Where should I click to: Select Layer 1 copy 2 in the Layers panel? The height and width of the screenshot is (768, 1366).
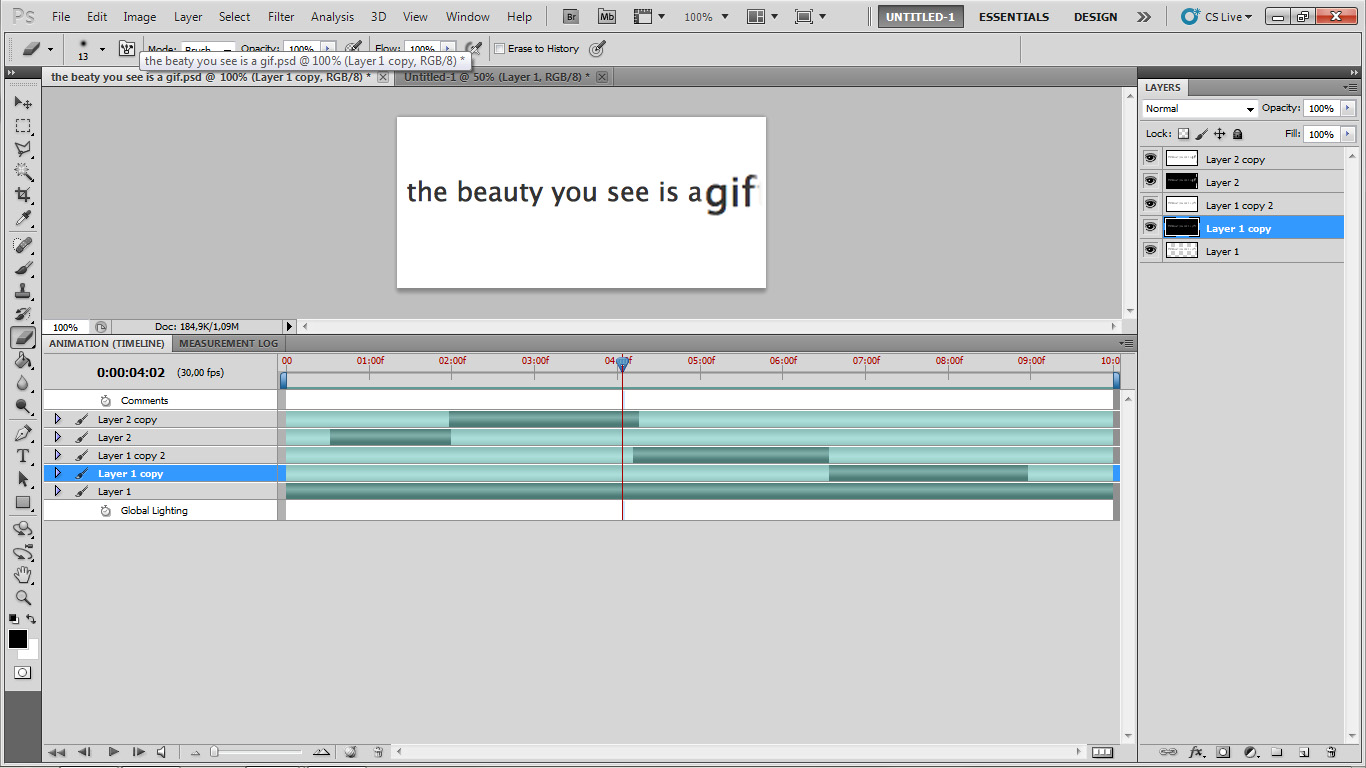pyautogui.click(x=1239, y=205)
